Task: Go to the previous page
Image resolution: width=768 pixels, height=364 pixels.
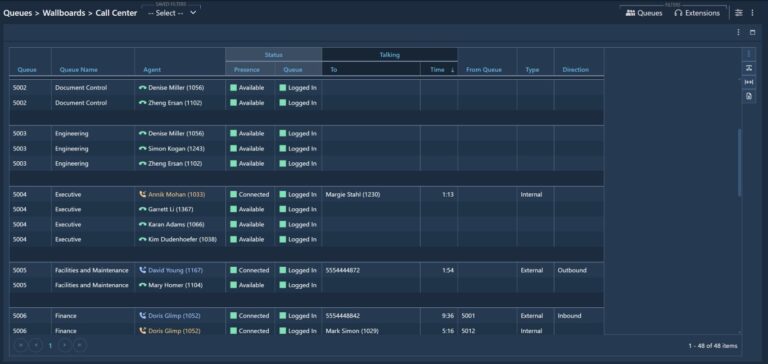Action: coord(35,345)
